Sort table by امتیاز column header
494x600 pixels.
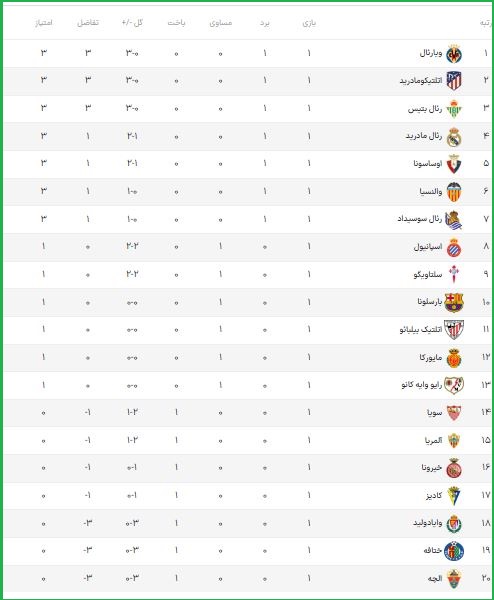(44, 23)
